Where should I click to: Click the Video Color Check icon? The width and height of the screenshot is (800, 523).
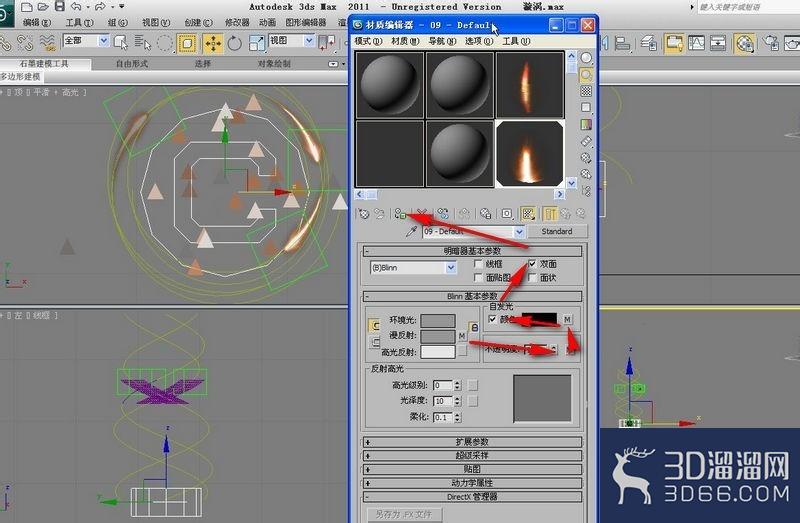(x=586, y=124)
